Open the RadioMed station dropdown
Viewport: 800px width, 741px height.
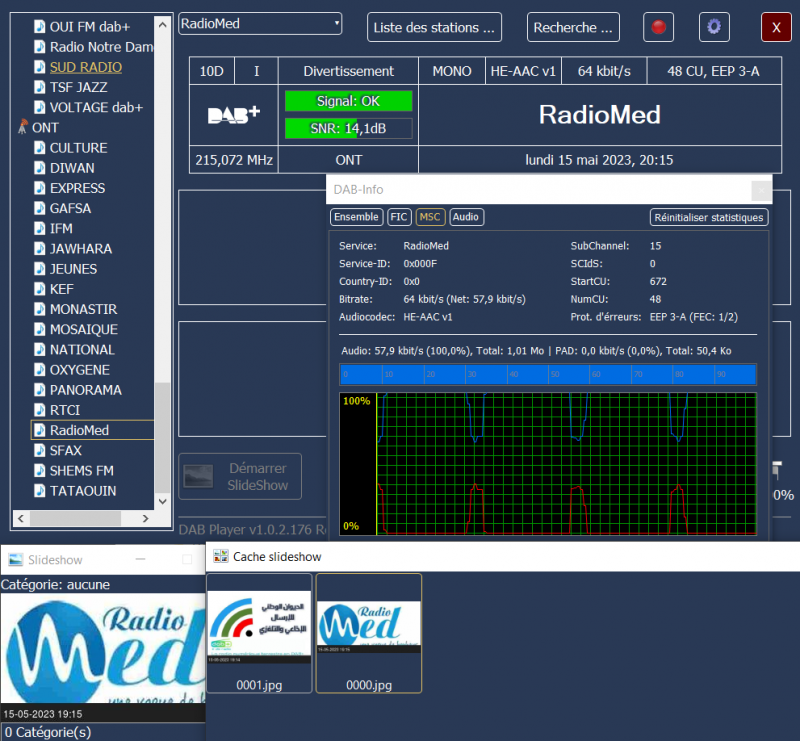point(260,23)
